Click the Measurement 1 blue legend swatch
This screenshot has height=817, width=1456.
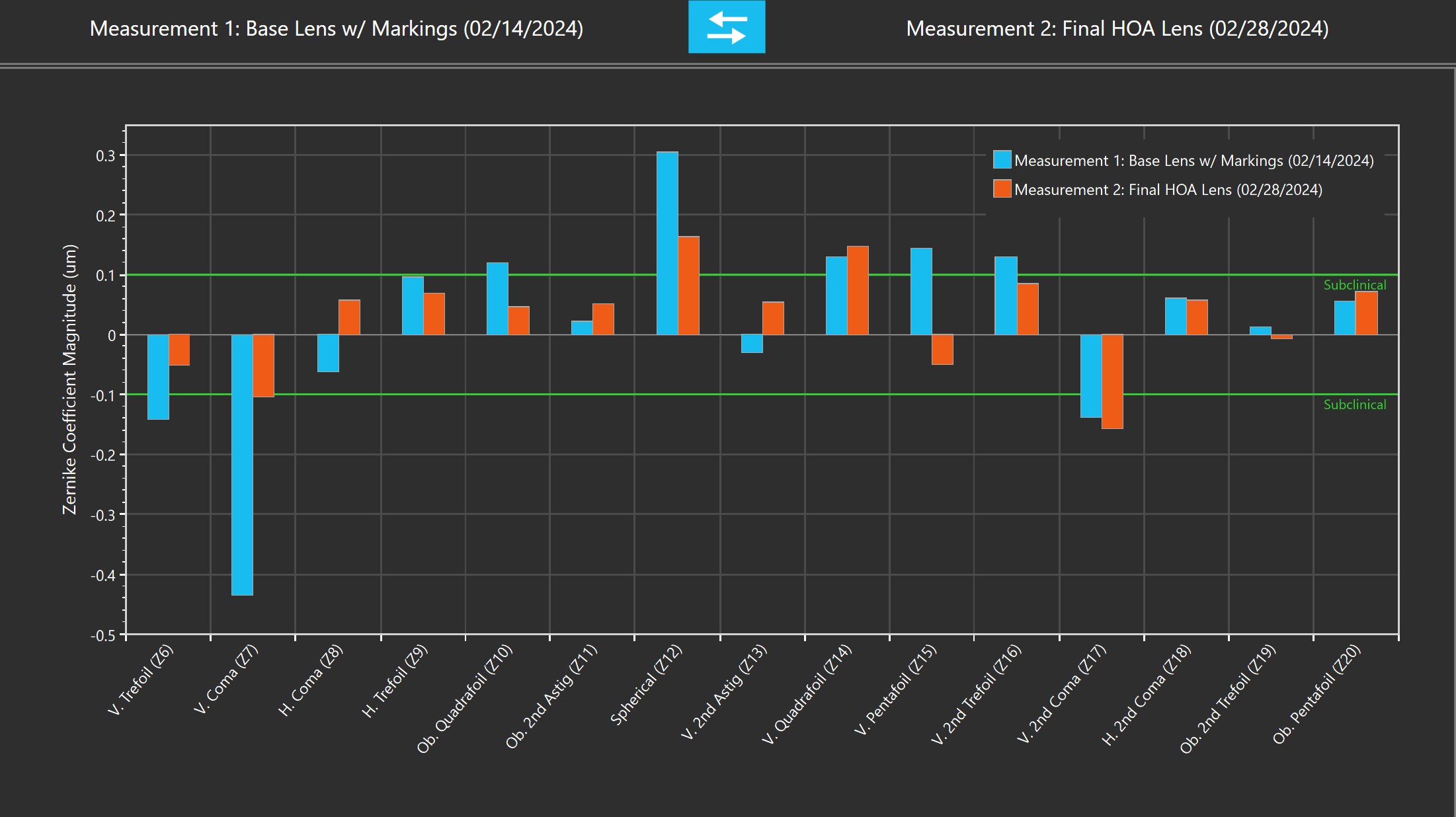pos(1002,160)
